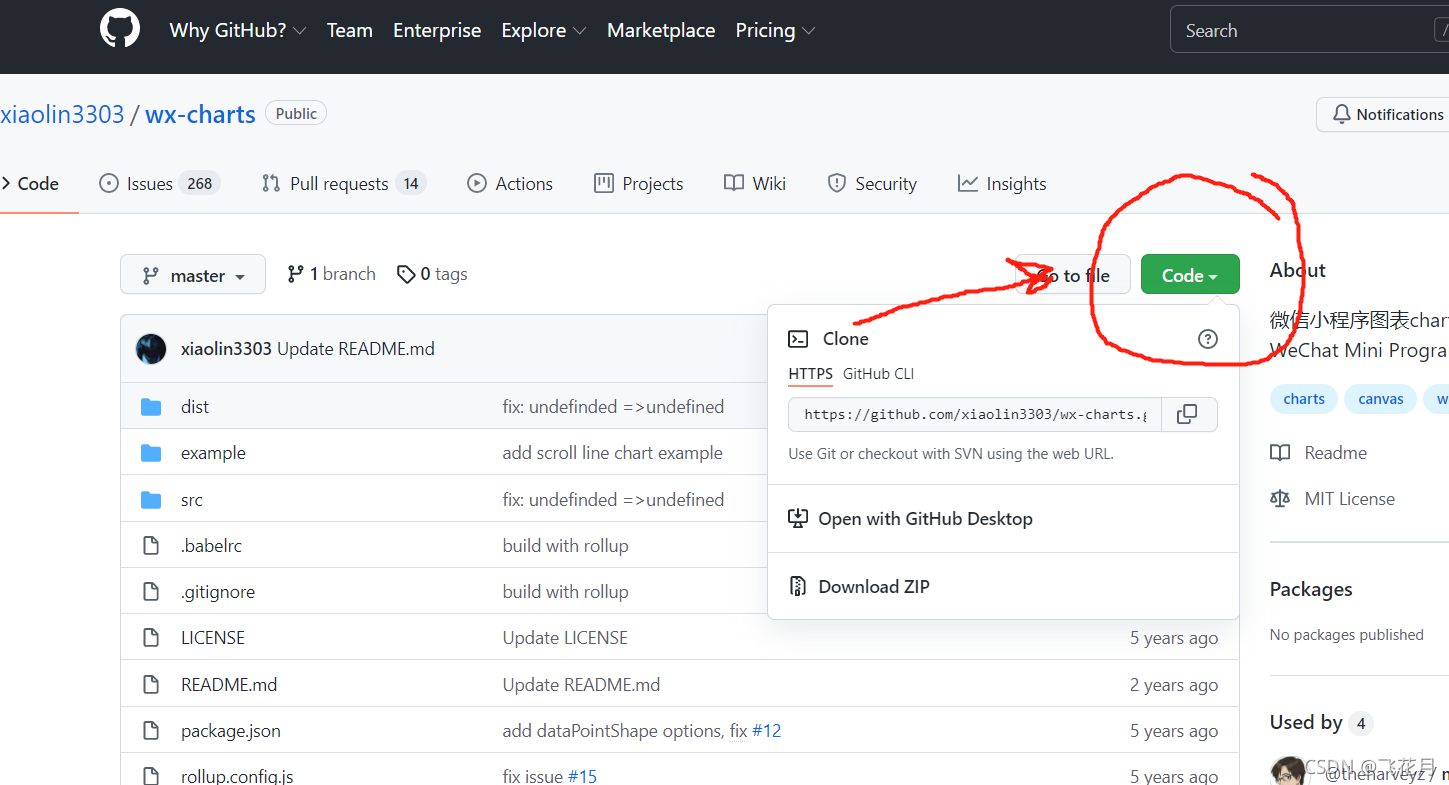Click the branch icon beside 1 branch
The height and width of the screenshot is (785, 1449).
tap(295, 274)
